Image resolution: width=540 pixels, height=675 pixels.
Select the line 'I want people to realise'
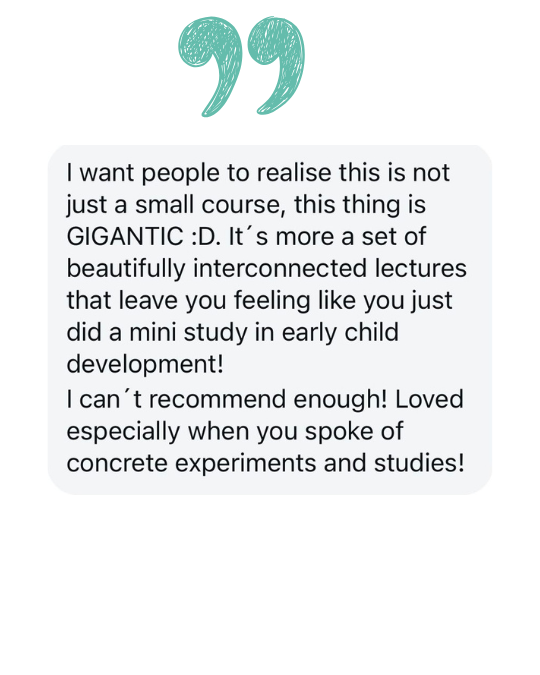[199, 173]
